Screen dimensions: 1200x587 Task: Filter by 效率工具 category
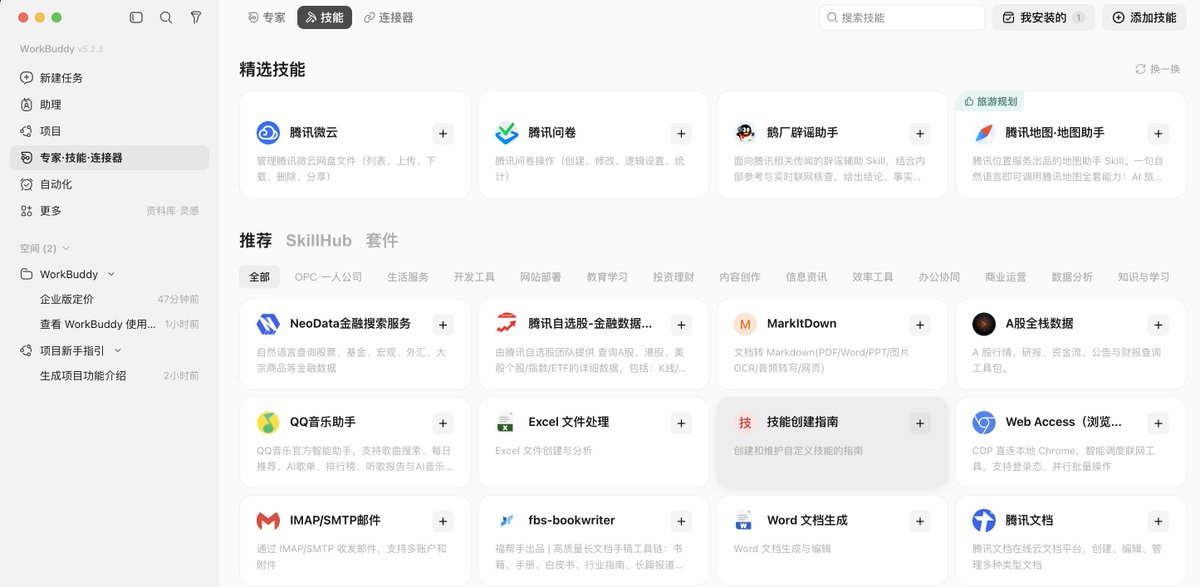pyautogui.click(x=872, y=277)
